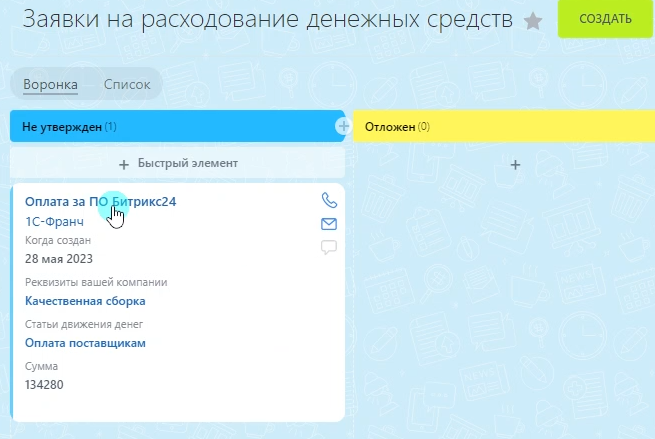Image resolution: width=655 pixels, height=439 pixels.
Task: Click the sum value 134280
Action: pyautogui.click(x=44, y=385)
